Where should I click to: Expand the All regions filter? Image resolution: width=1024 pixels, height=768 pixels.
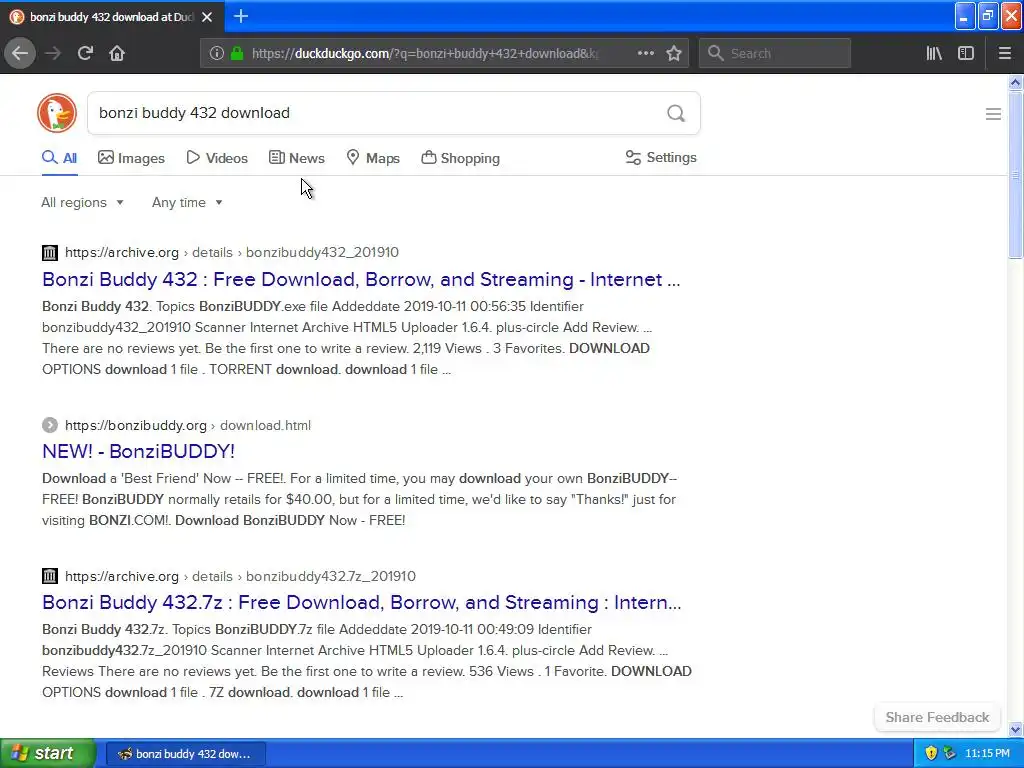[x=82, y=202]
